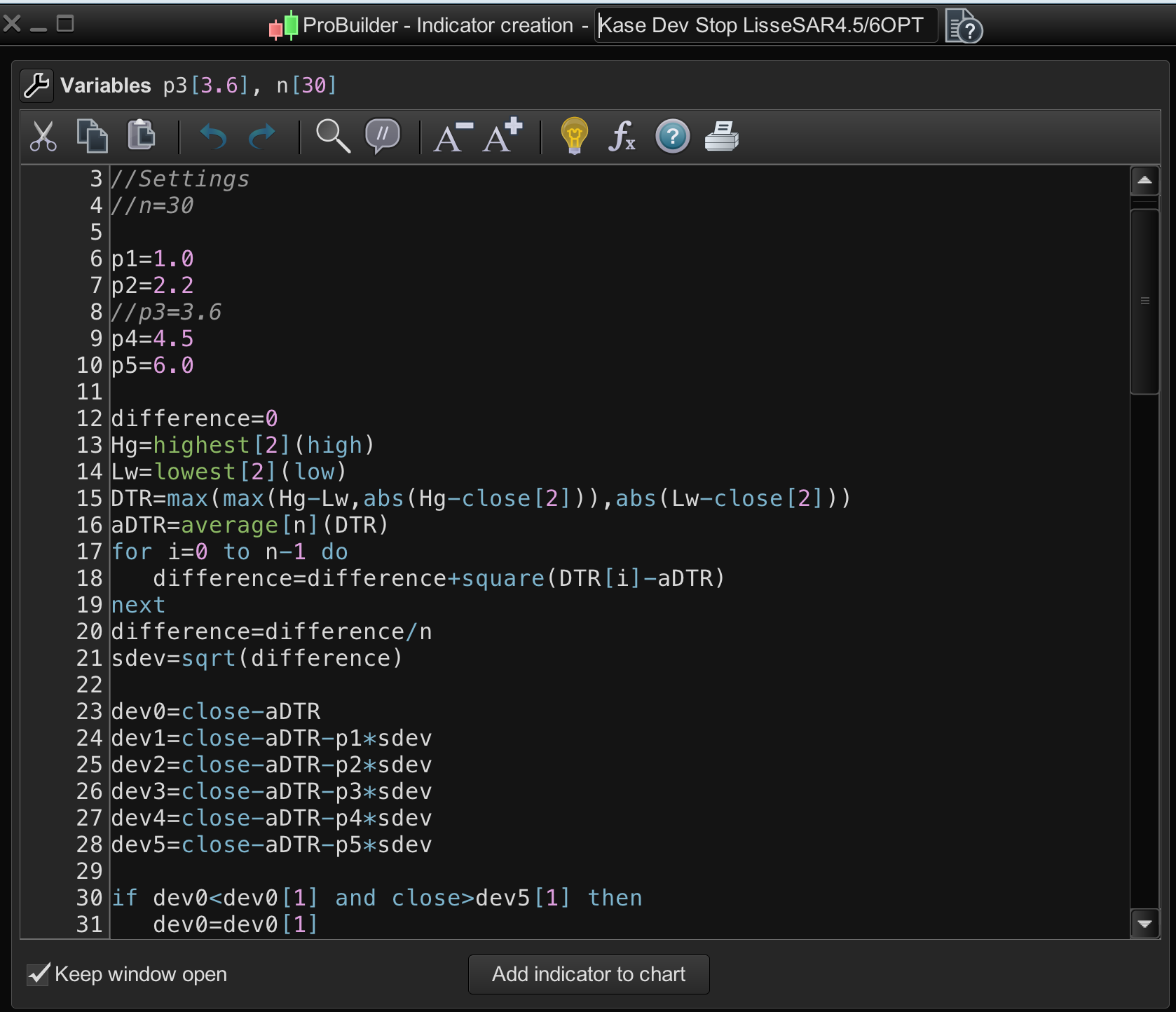Decrease the editor font size

(453, 137)
